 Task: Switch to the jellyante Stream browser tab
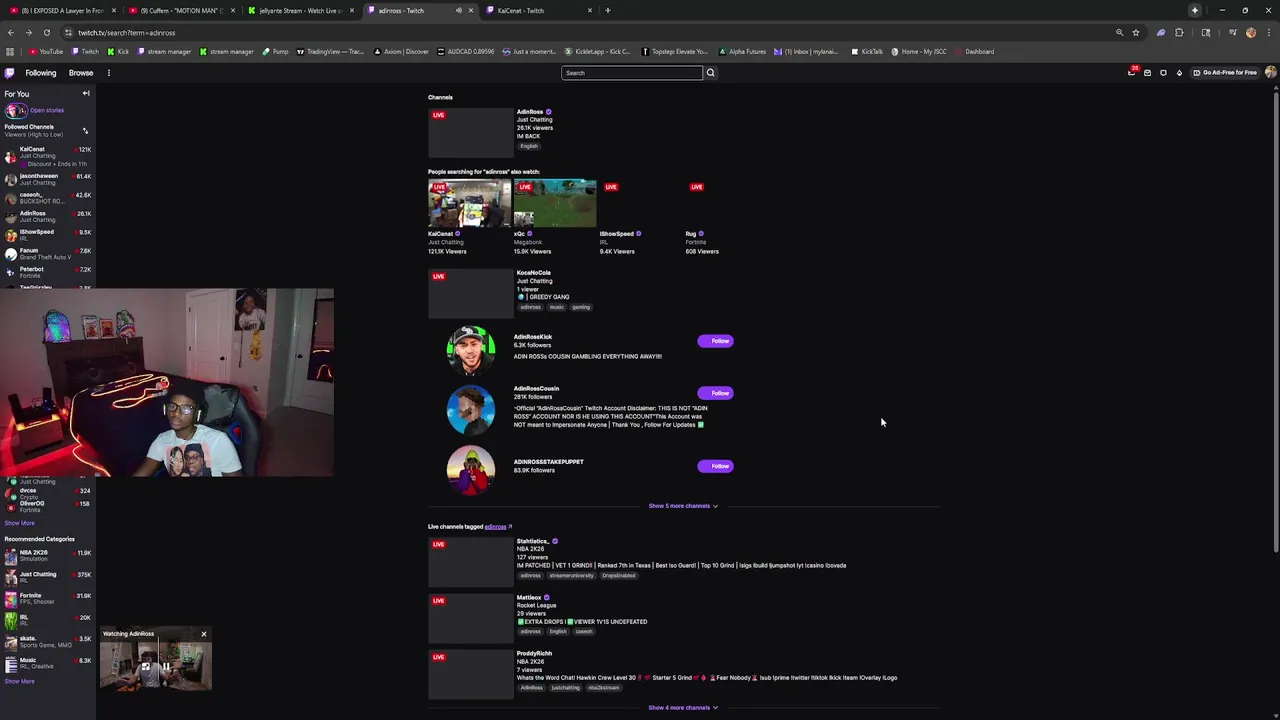click(x=300, y=10)
